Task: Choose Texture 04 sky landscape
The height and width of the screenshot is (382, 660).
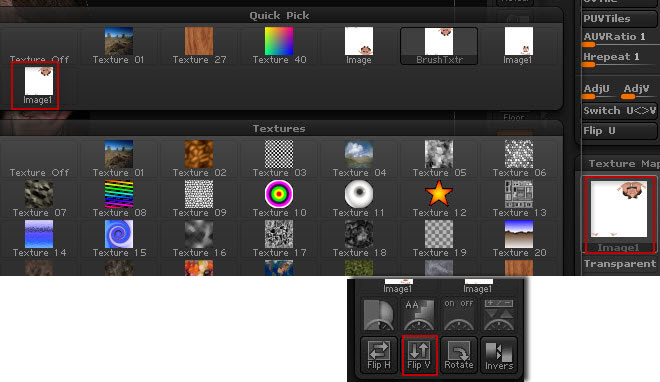Action: tap(359, 159)
